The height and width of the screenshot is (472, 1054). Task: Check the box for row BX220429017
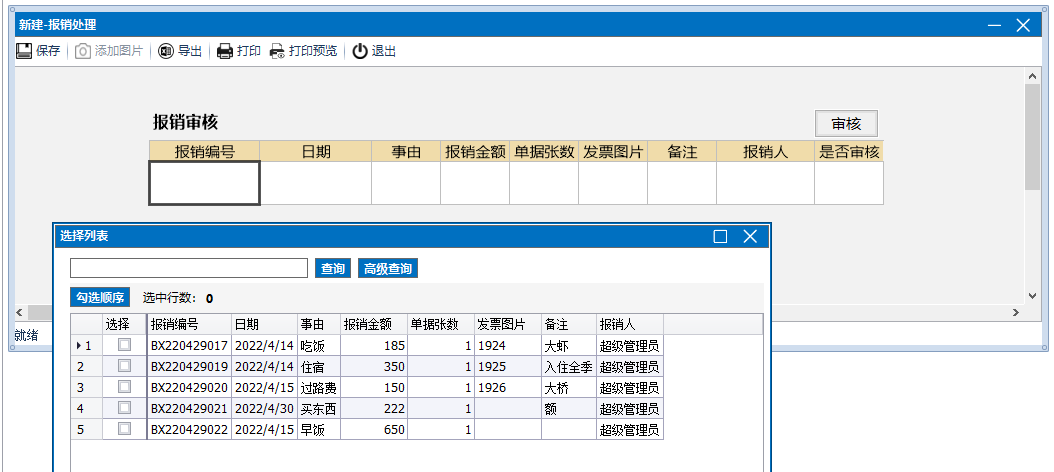124,345
